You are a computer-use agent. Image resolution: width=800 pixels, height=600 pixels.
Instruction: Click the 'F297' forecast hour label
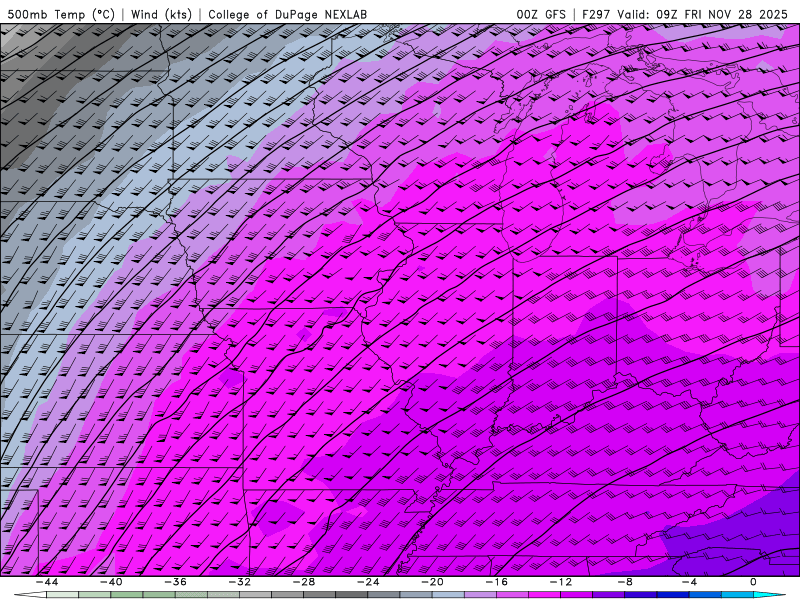[x=596, y=14]
